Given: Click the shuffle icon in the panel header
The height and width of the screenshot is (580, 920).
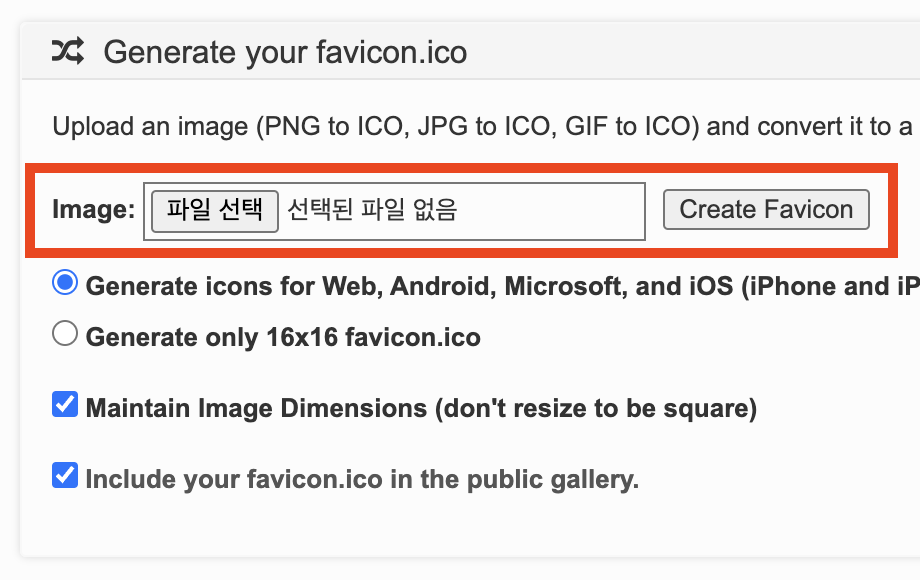Looking at the screenshot, I should tap(68, 50).
